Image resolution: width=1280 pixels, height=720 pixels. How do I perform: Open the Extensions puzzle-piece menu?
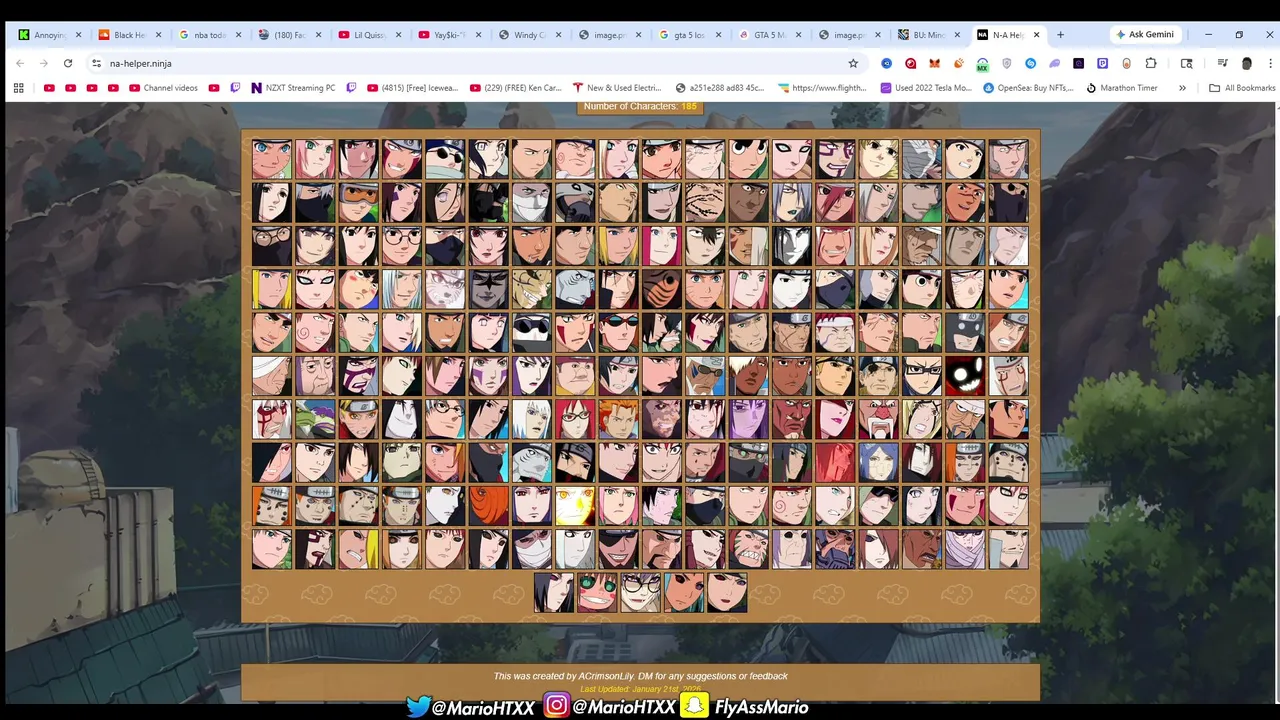pos(1151,63)
